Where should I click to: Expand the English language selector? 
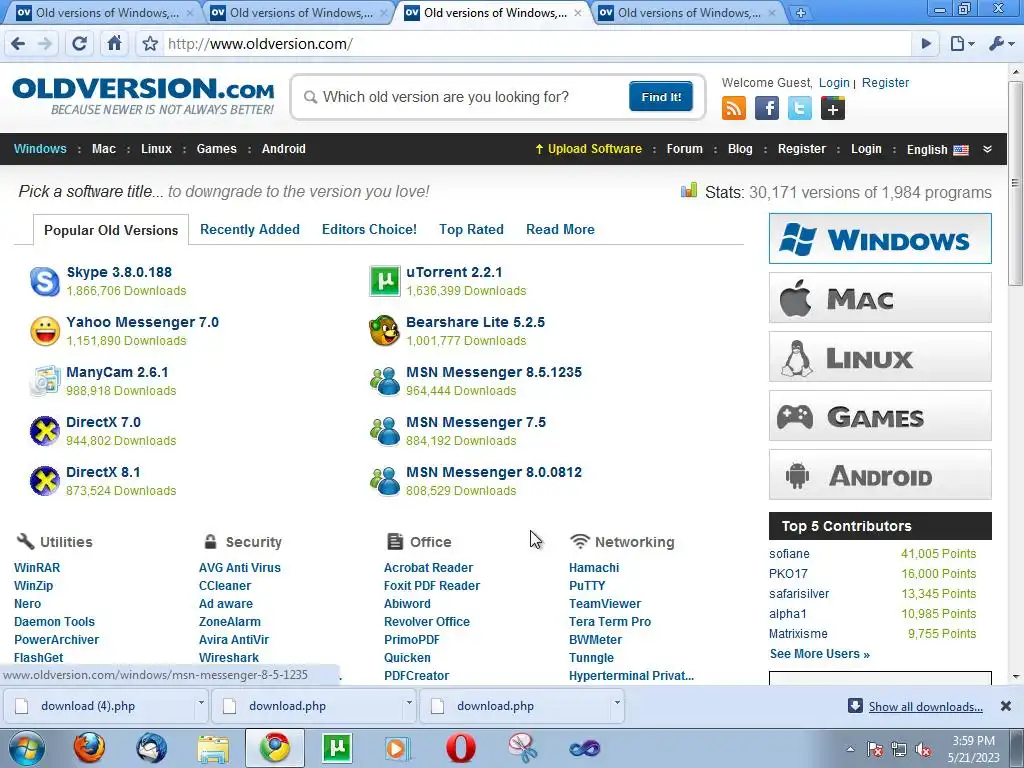pyautogui.click(x=937, y=150)
